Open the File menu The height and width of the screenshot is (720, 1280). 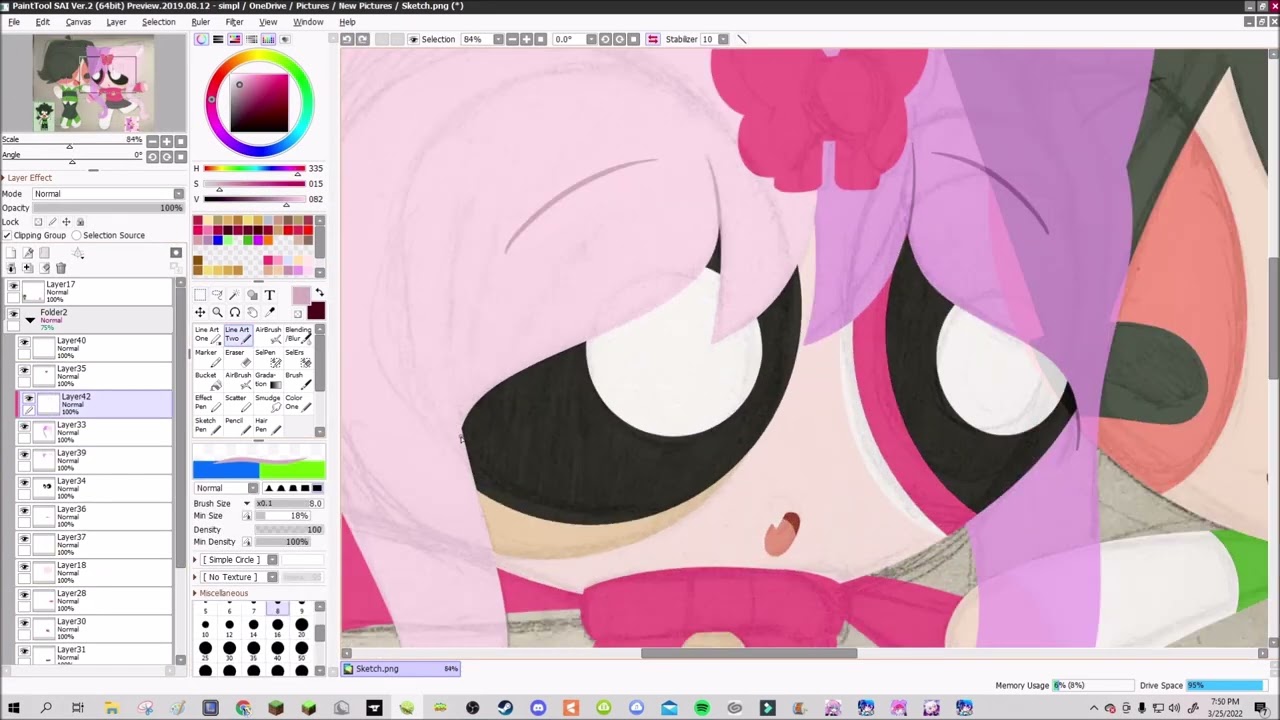point(14,22)
